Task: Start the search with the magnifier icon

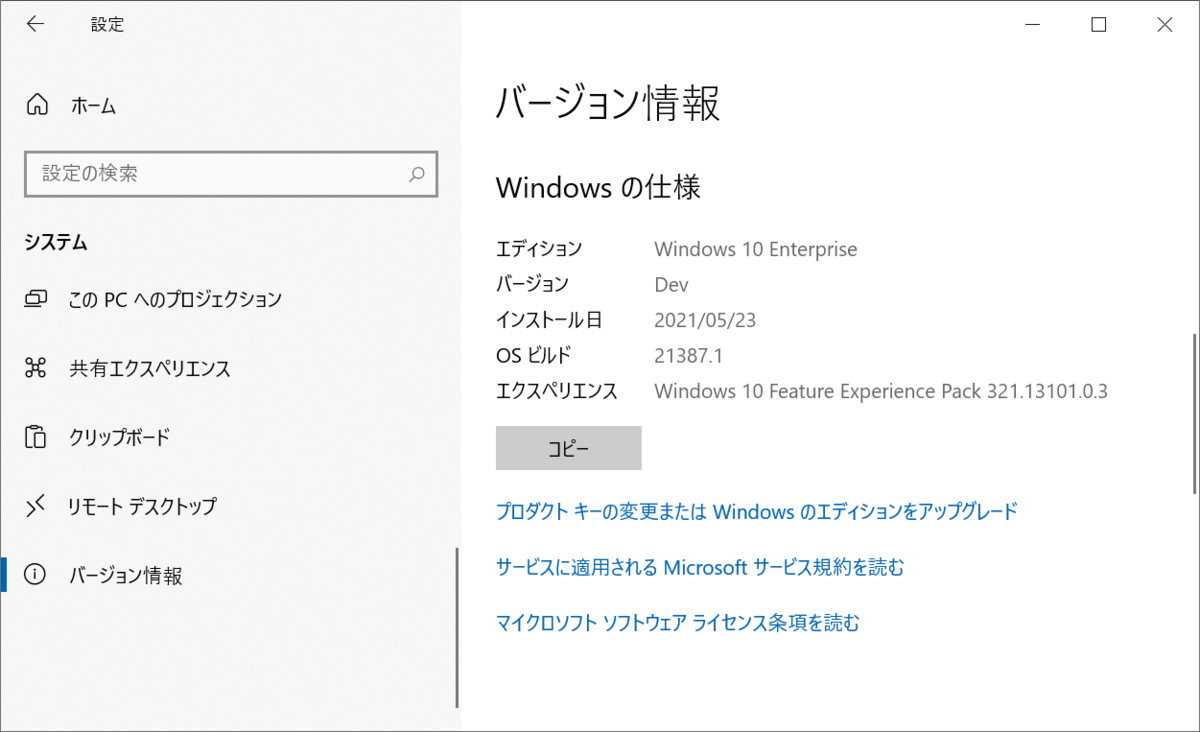Action: tap(417, 174)
